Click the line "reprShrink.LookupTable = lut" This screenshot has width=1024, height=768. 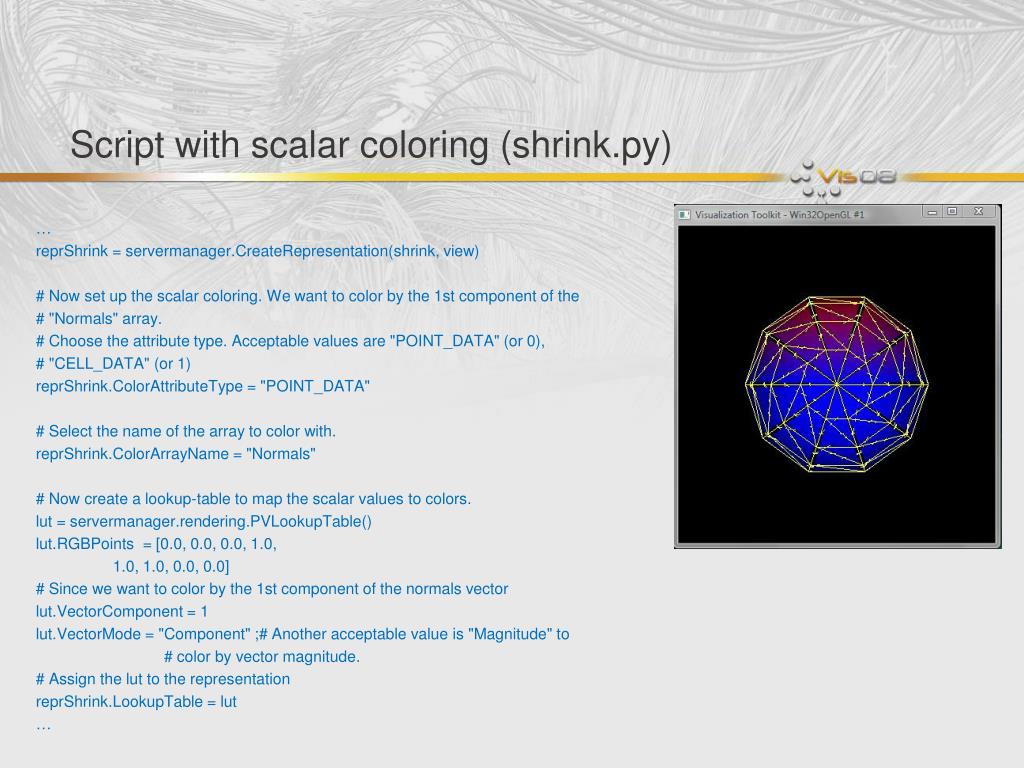click(136, 702)
